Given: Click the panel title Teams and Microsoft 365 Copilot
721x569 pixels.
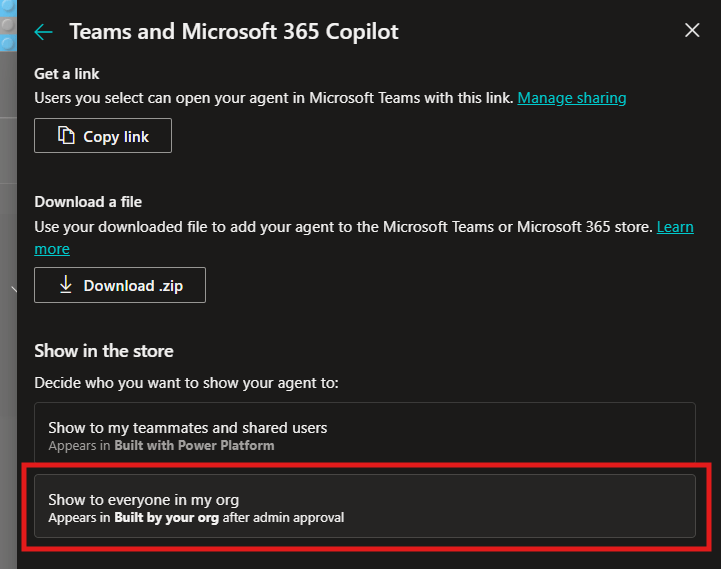Looking at the screenshot, I should (x=234, y=32).
